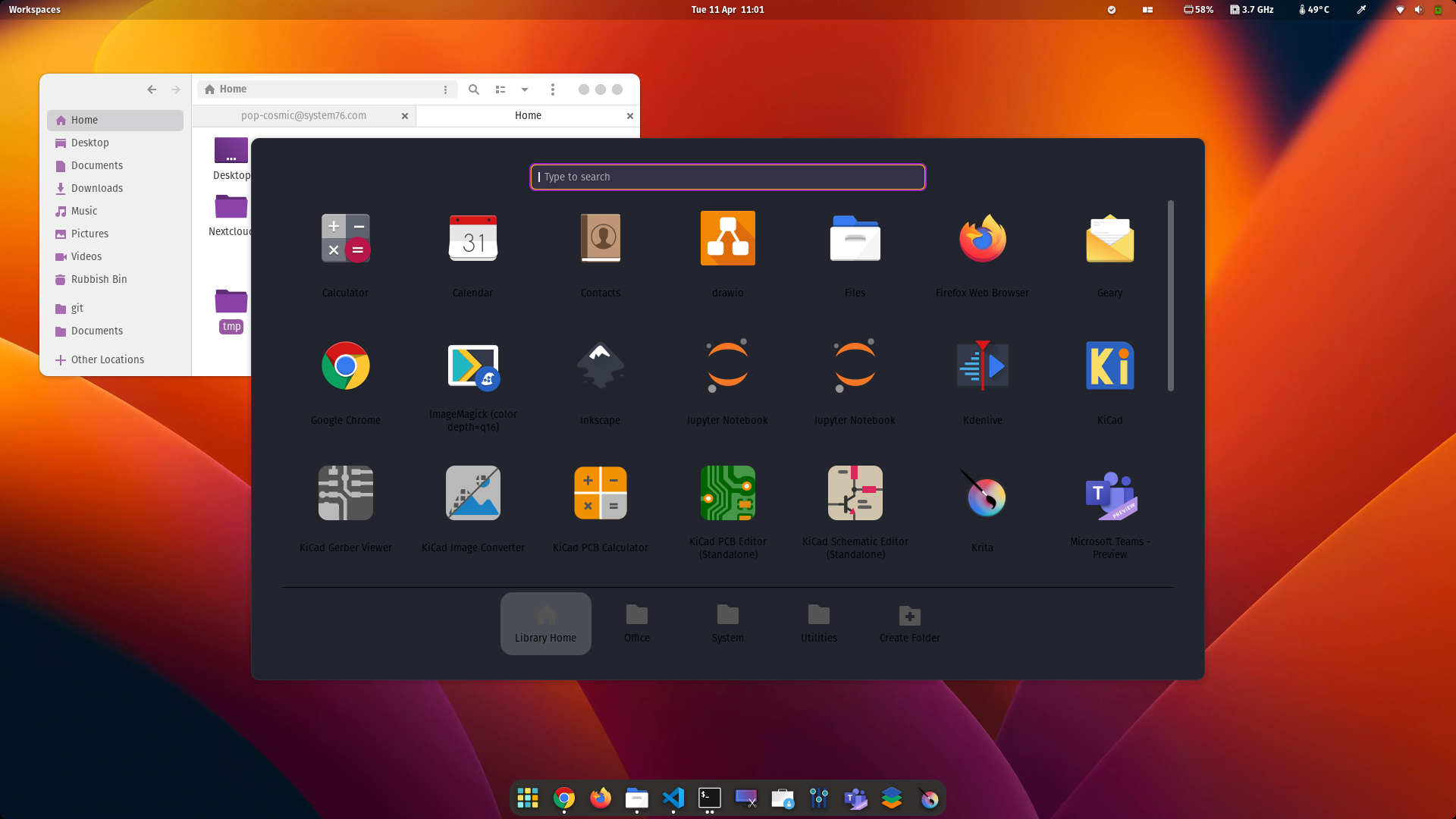
Task: Open the Terminal from the dock
Action: (709, 798)
